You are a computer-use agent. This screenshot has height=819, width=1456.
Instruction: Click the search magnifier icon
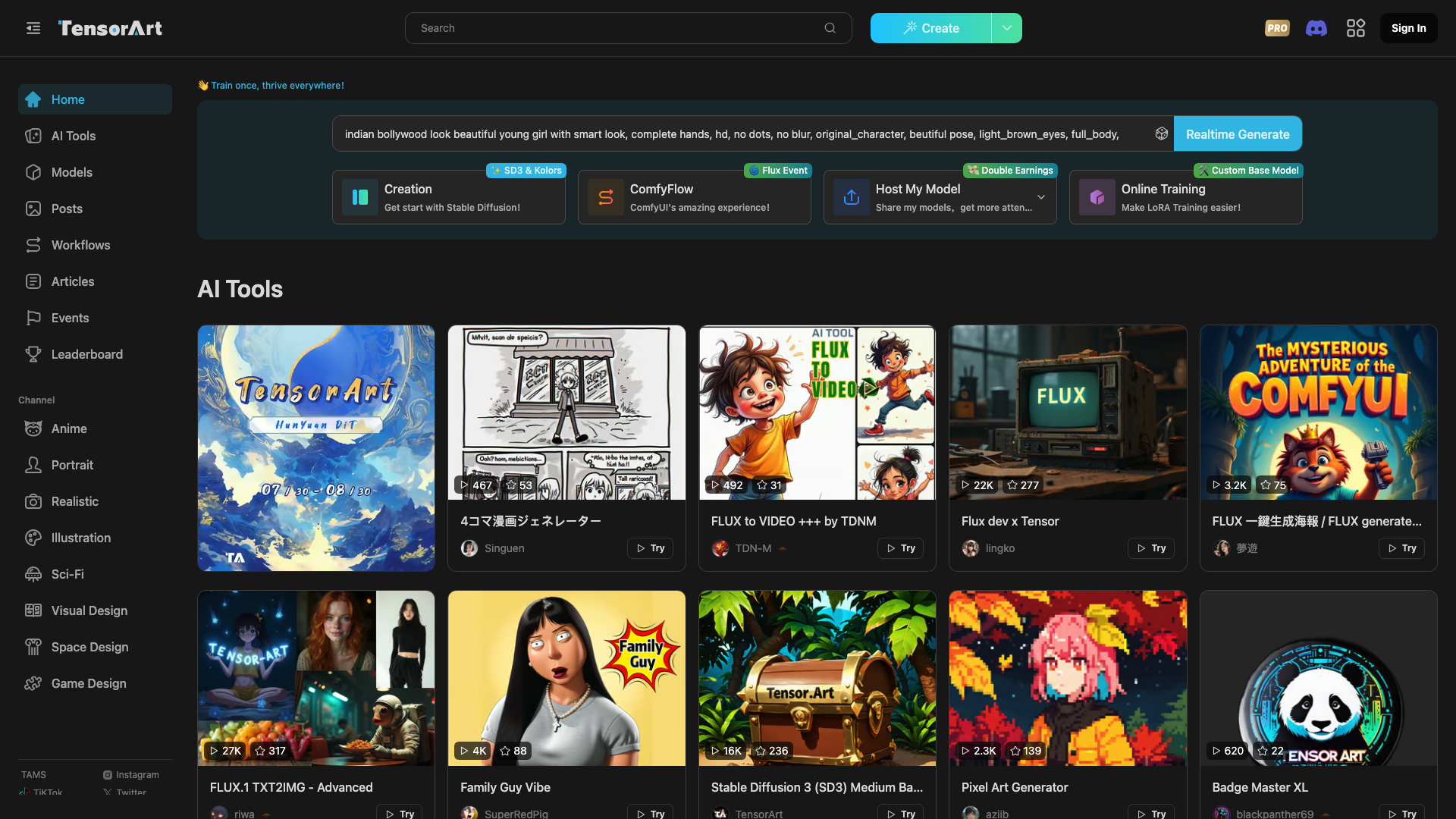click(x=830, y=28)
